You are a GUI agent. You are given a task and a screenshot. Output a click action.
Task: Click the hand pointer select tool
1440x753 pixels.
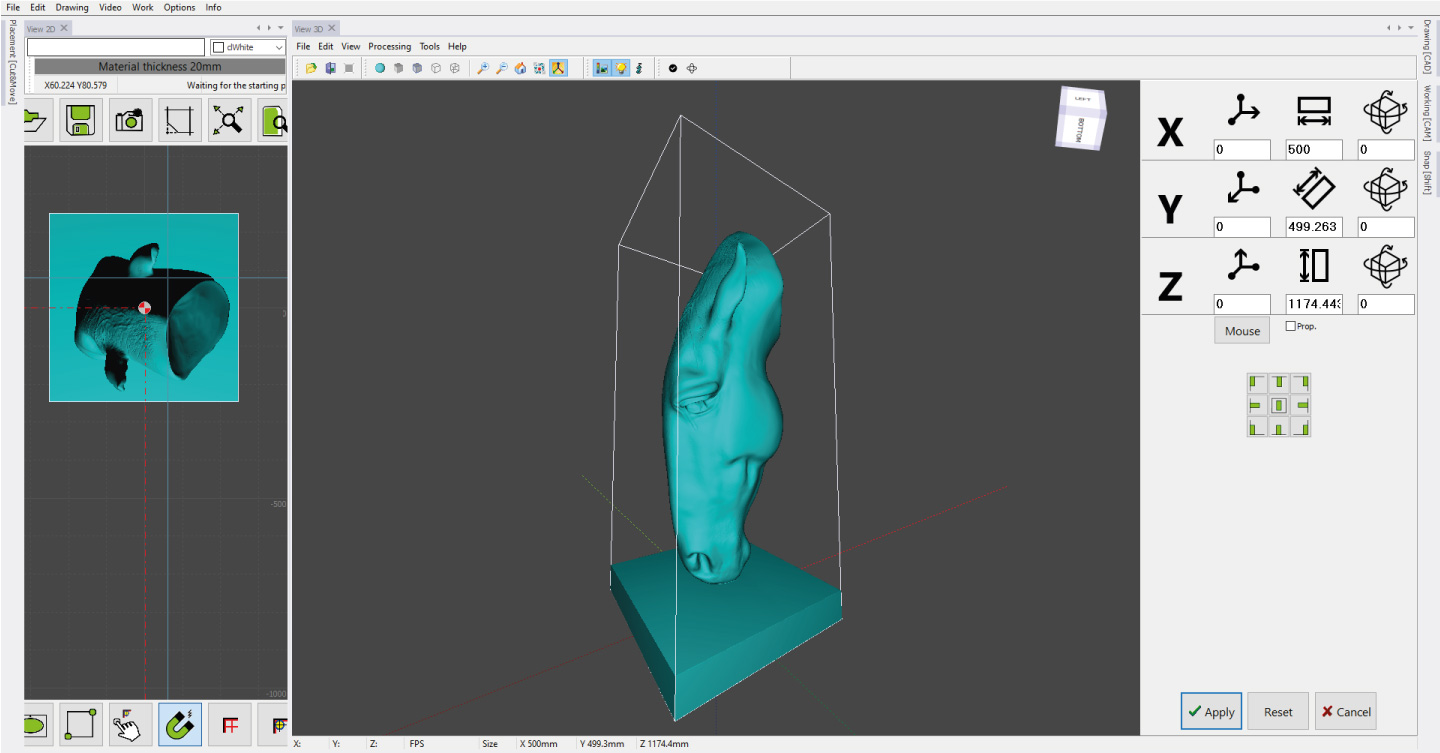point(130,725)
